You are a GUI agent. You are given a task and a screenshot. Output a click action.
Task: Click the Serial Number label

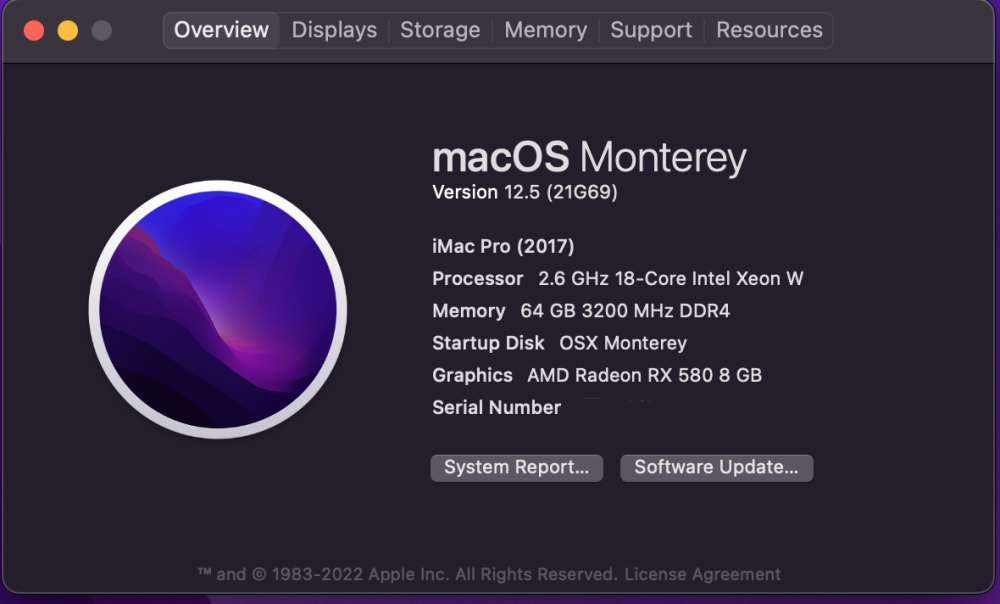[x=497, y=408]
